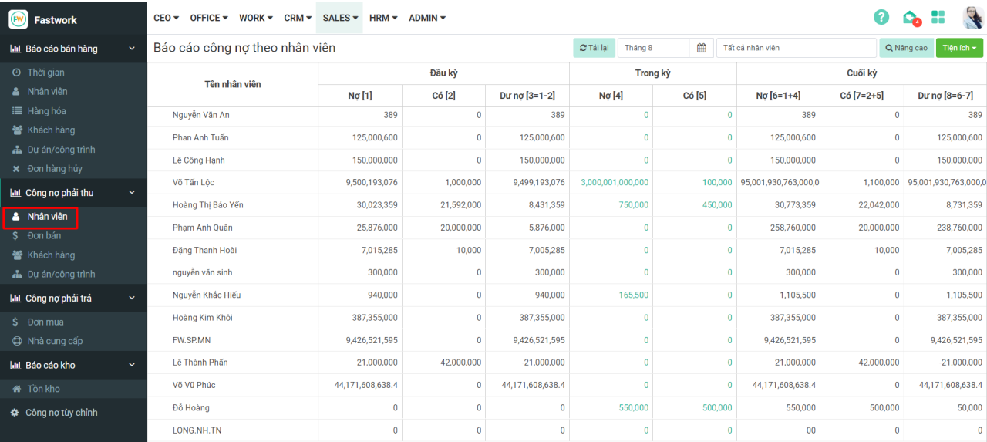This screenshot has height=442, width=987.
Task: Click the green help question mark icon
Action: tap(881, 18)
